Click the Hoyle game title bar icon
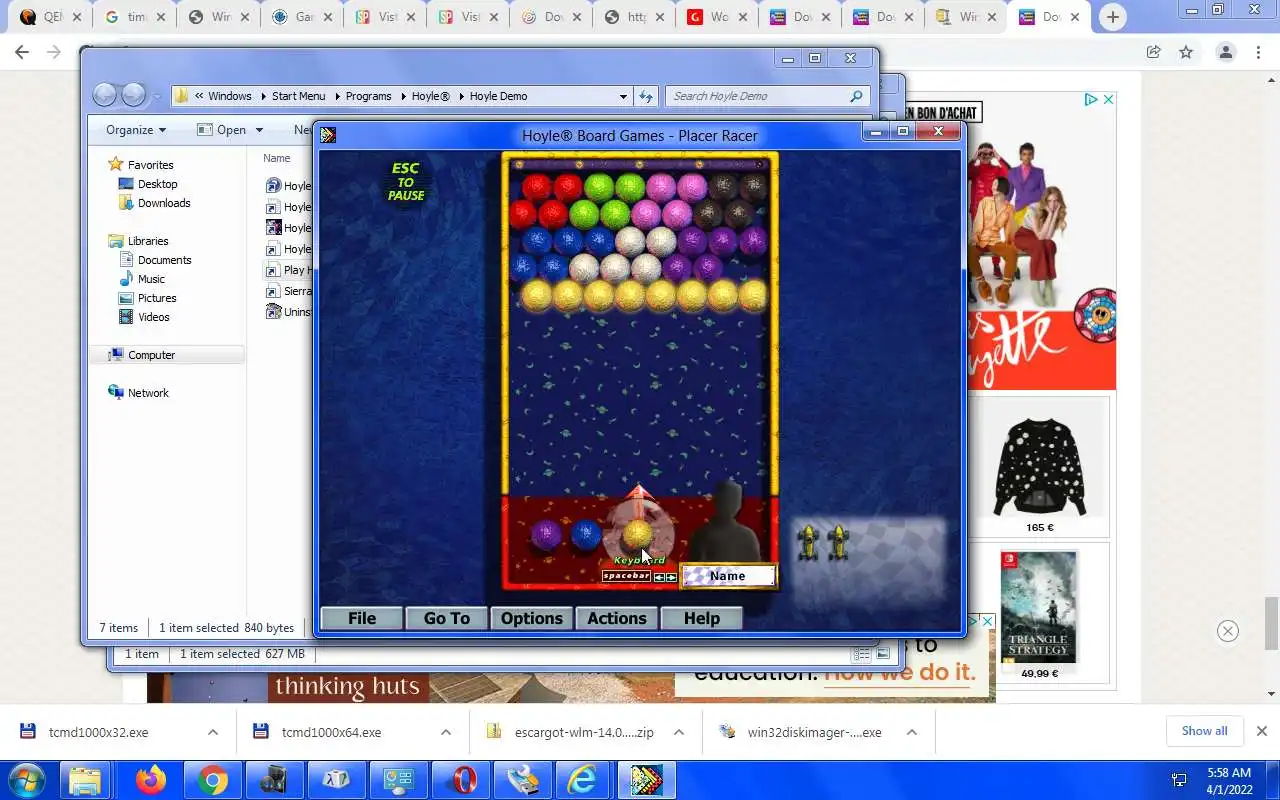The width and height of the screenshot is (1280, 800). (328, 135)
